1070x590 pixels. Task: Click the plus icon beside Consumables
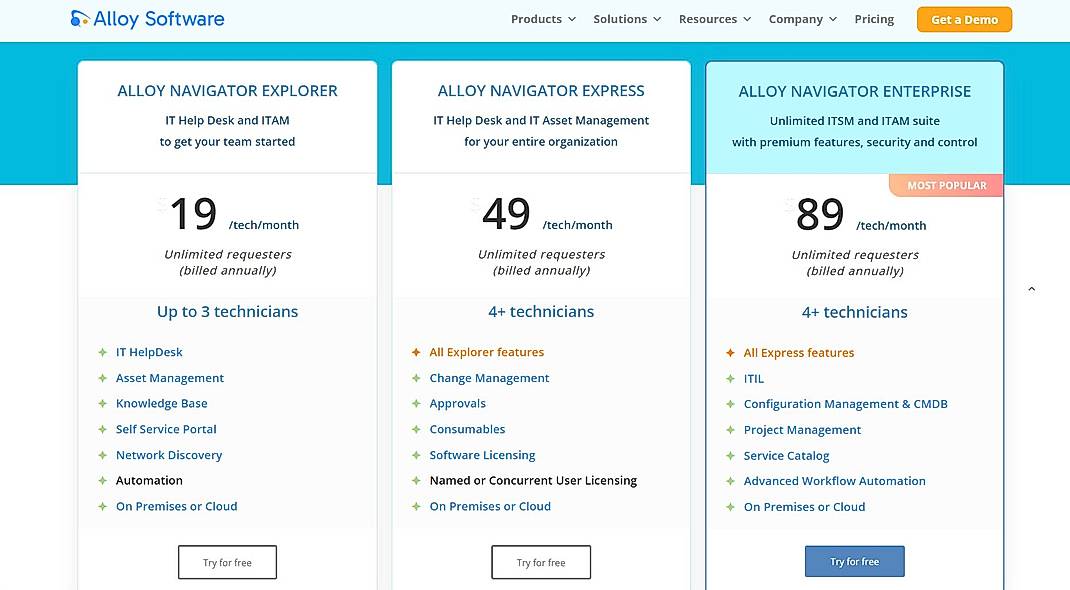coord(416,429)
